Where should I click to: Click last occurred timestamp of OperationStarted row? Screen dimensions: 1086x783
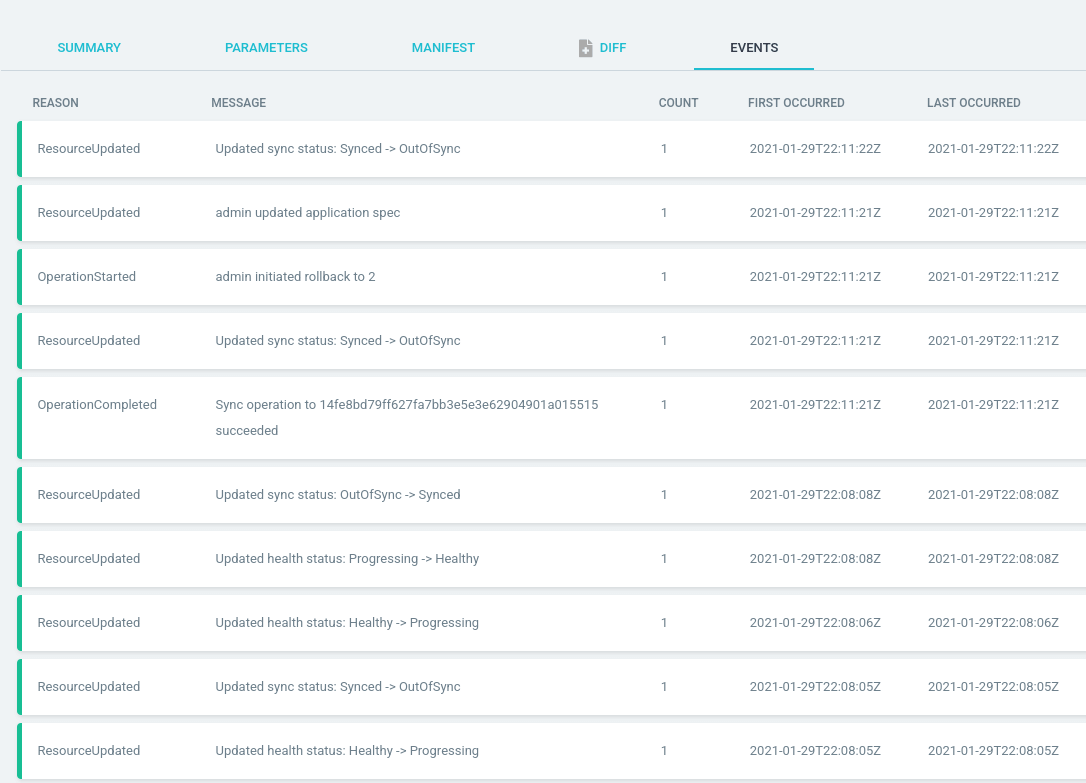point(993,276)
